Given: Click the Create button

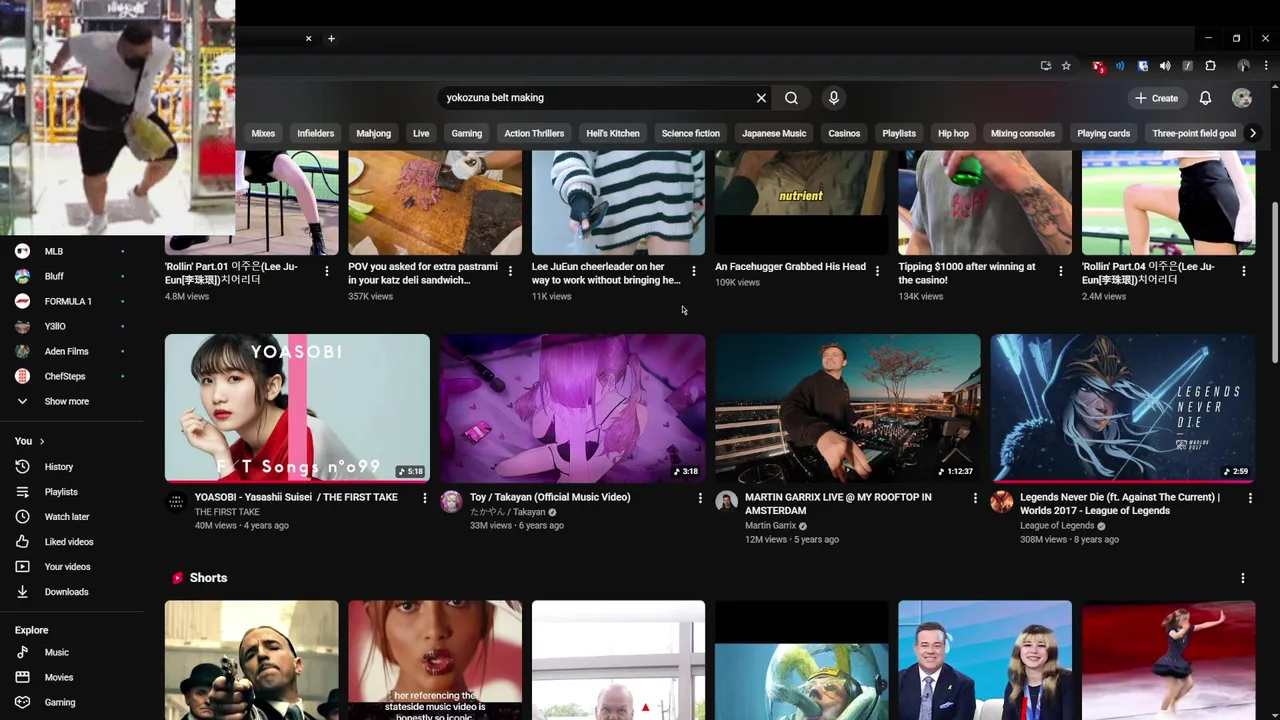Looking at the screenshot, I should click(1157, 98).
